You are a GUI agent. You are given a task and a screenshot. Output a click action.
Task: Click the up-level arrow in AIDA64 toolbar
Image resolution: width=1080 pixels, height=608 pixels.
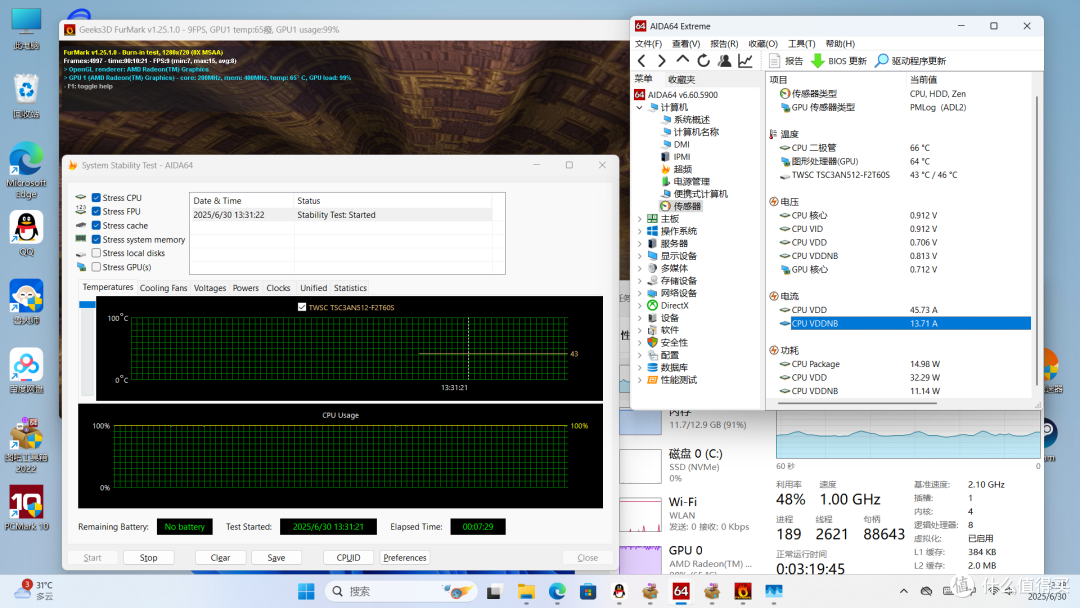(682, 61)
